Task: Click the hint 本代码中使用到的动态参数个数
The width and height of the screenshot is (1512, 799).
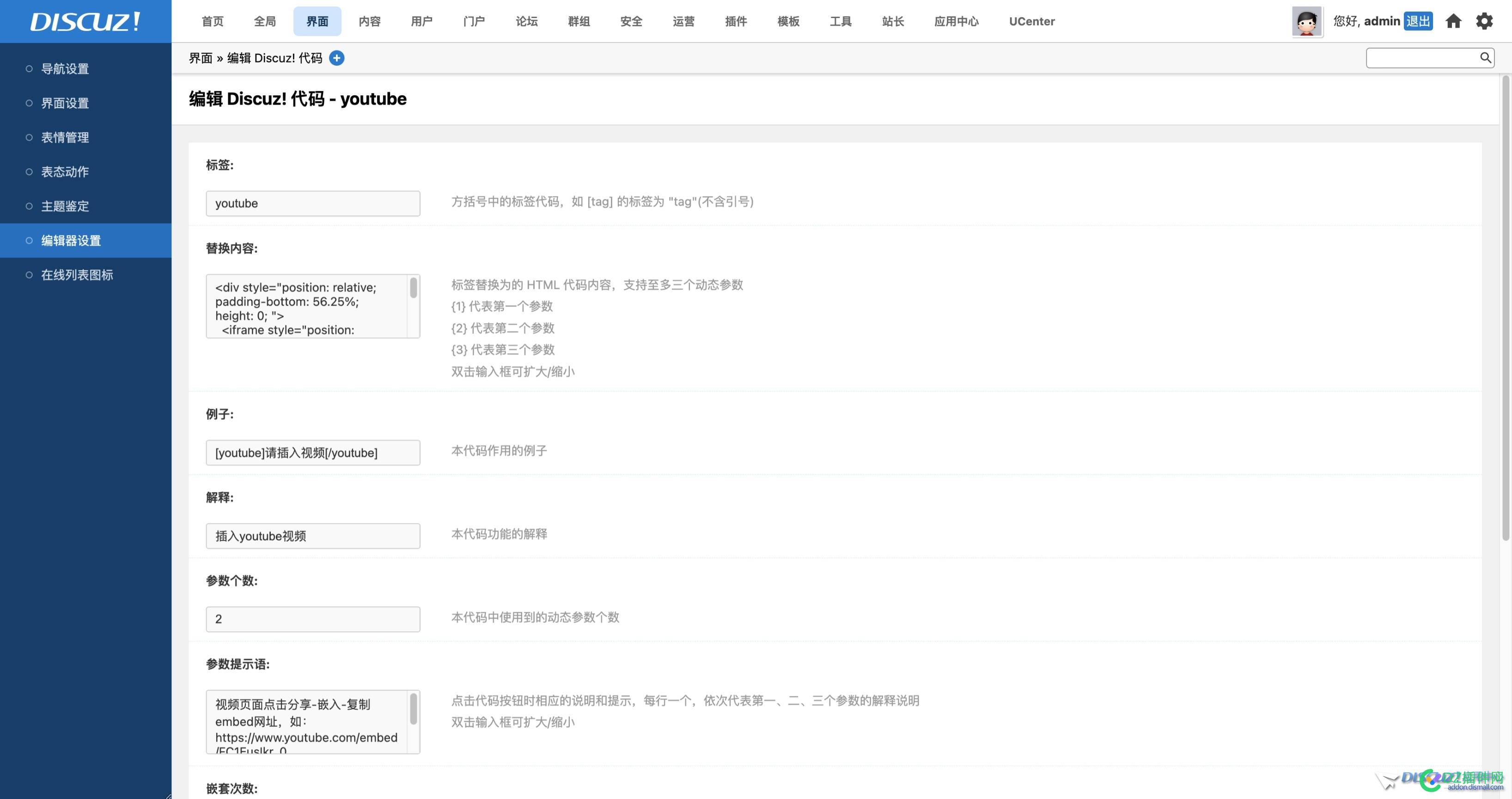Action: (x=535, y=617)
